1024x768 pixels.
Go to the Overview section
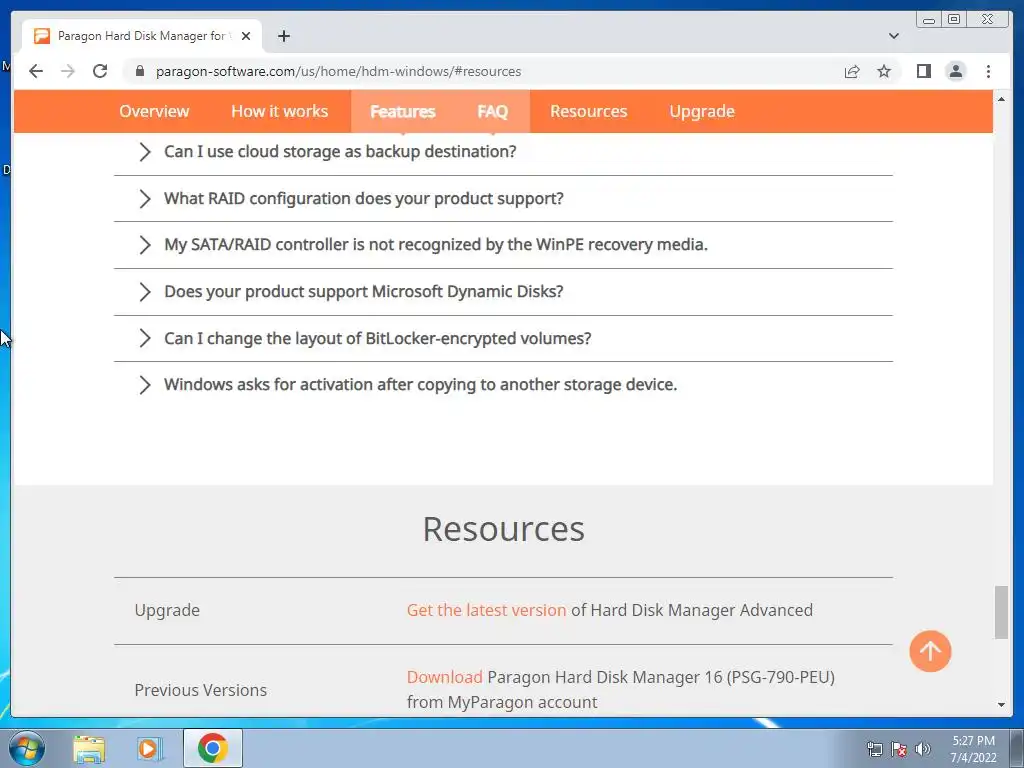[154, 111]
